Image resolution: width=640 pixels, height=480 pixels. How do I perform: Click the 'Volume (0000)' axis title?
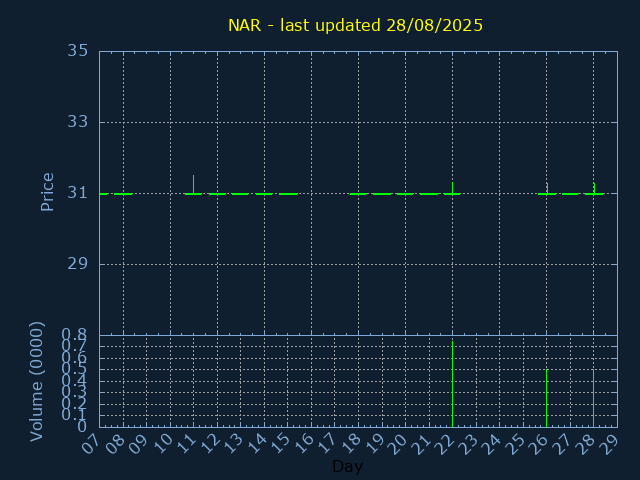pyautogui.click(x=37, y=381)
